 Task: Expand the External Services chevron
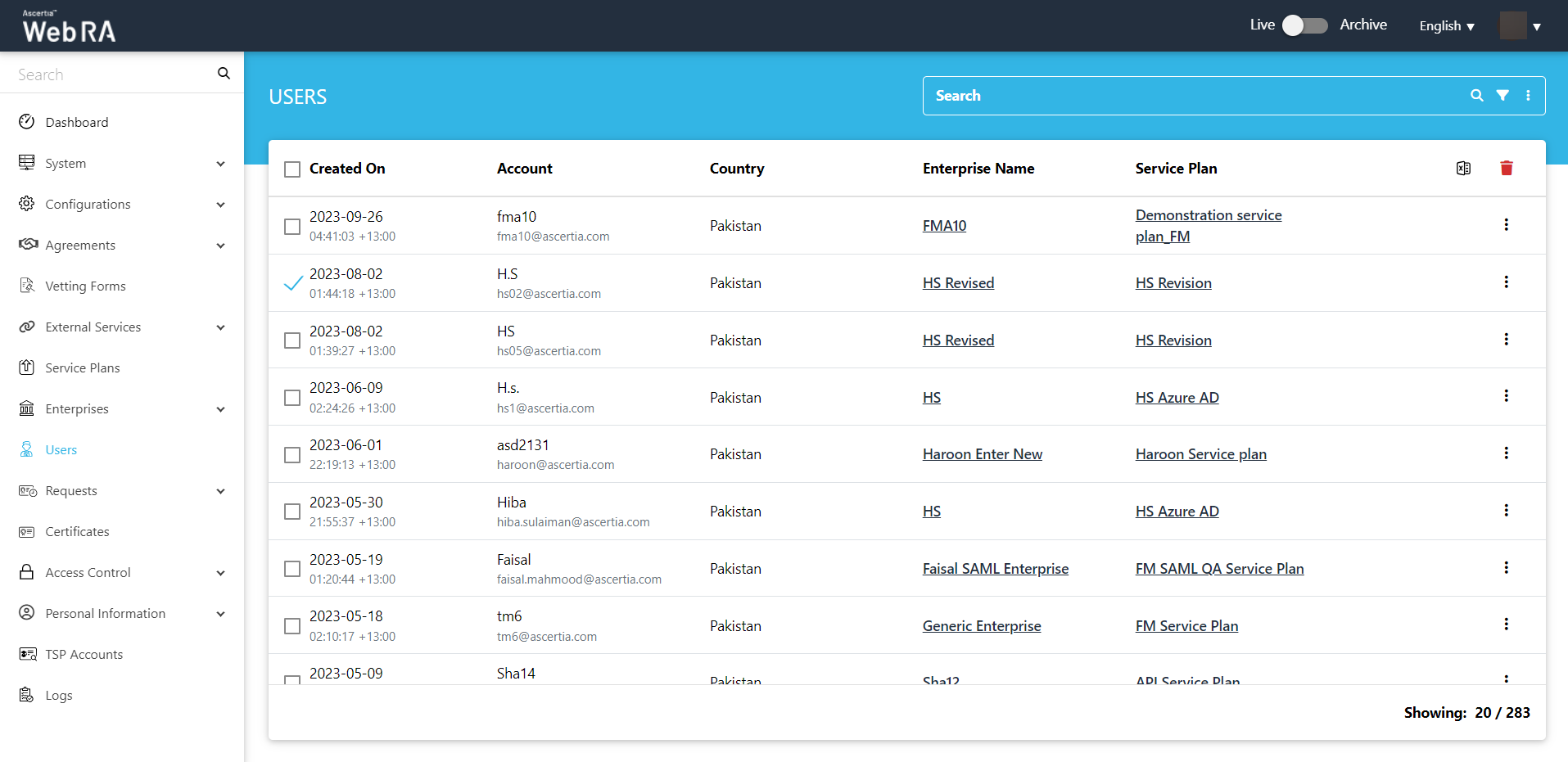(220, 327)
